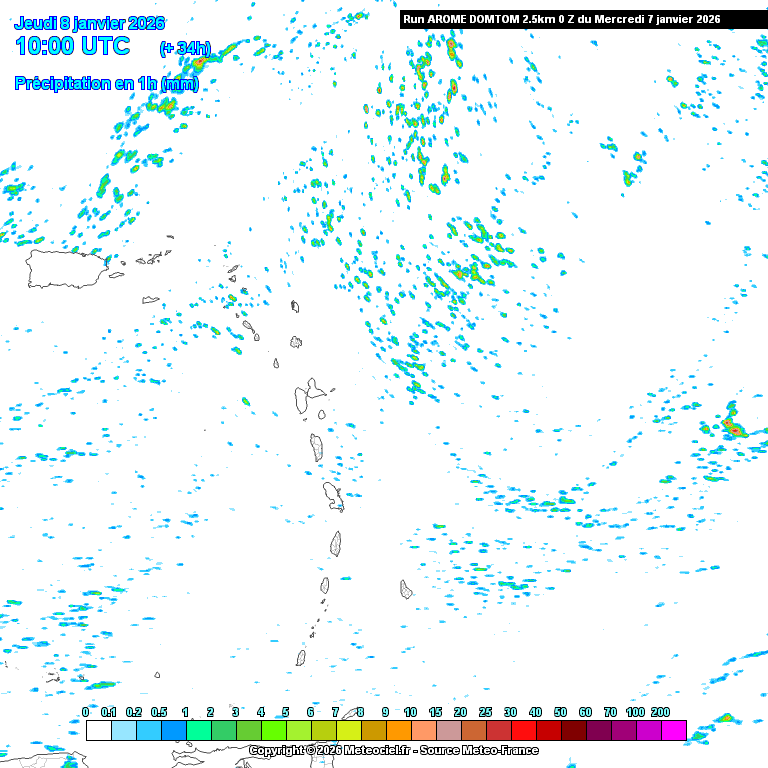Click the Précipitation en 1h (mm) label
The height and width of the screenshot is (768, 768).
[106, 84]
